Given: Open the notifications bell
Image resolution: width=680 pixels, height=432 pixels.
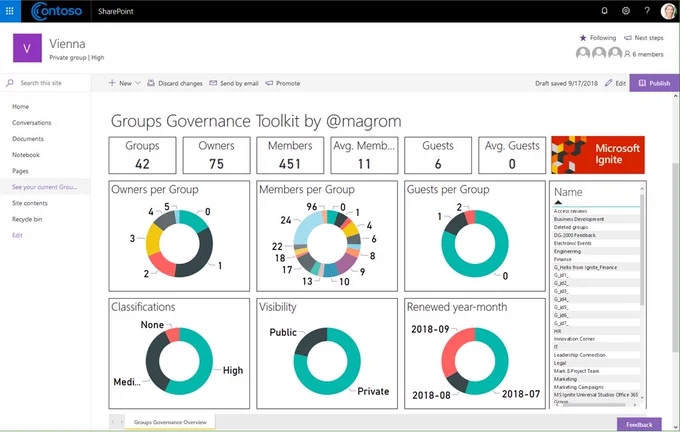Looking at the screenshot, I should pyautogui.click(x=604, y=11).
